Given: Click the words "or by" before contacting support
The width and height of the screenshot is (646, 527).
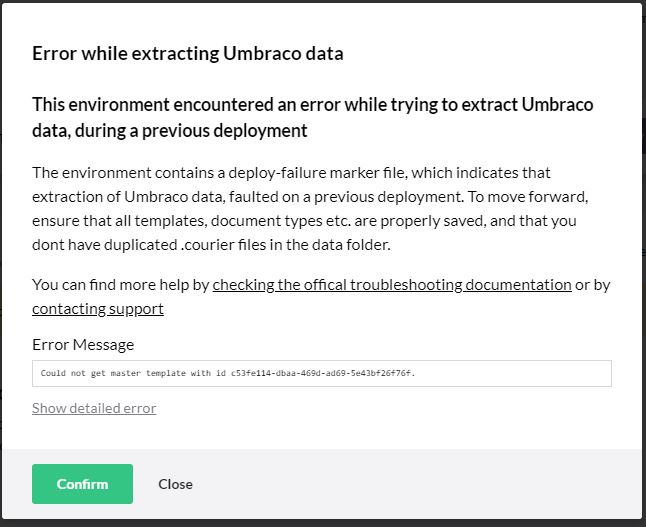Looking at the screenshot, I should pos(593,285).
